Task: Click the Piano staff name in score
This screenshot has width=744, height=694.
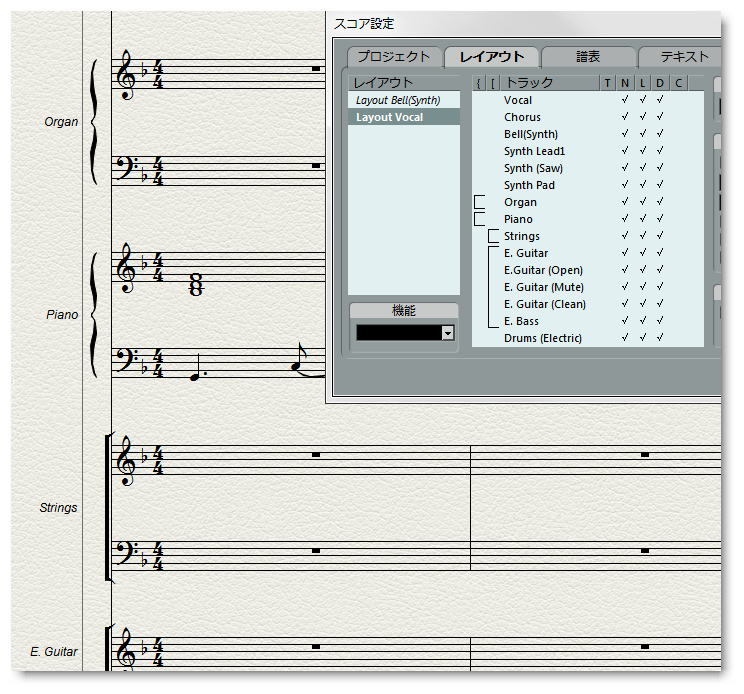Action: coord(62,315)
